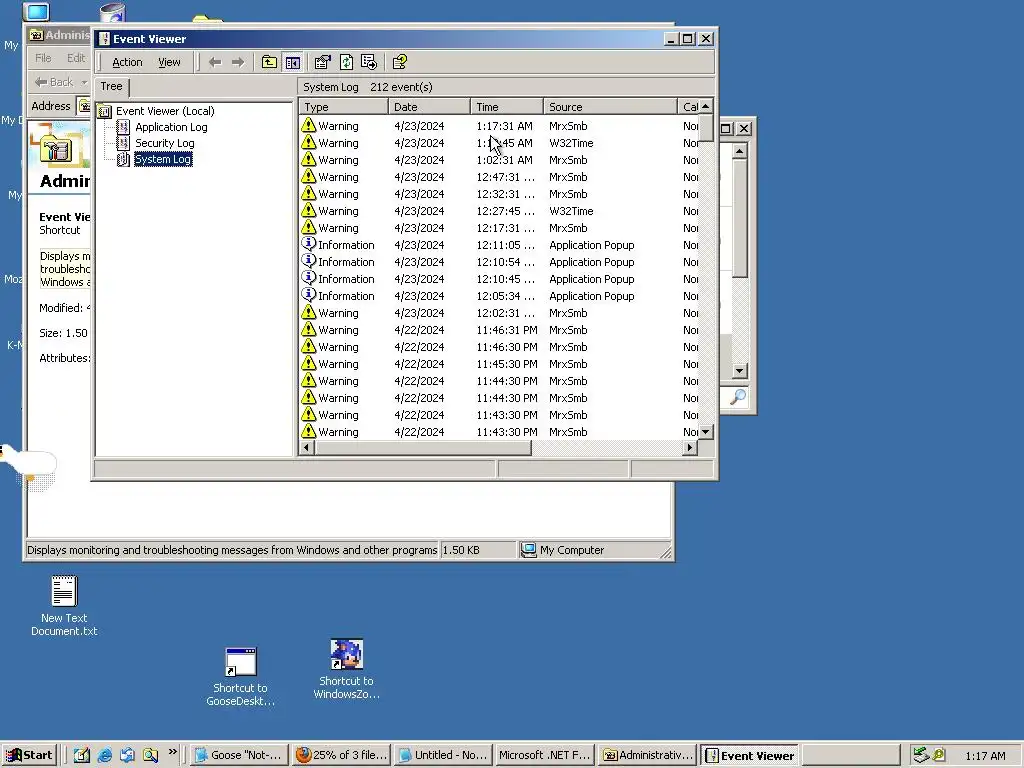Select Shortcut to GooseDesktop icon
This screenshot has width=1024, height=768.
pyautogui.click(x=240, y=677)
